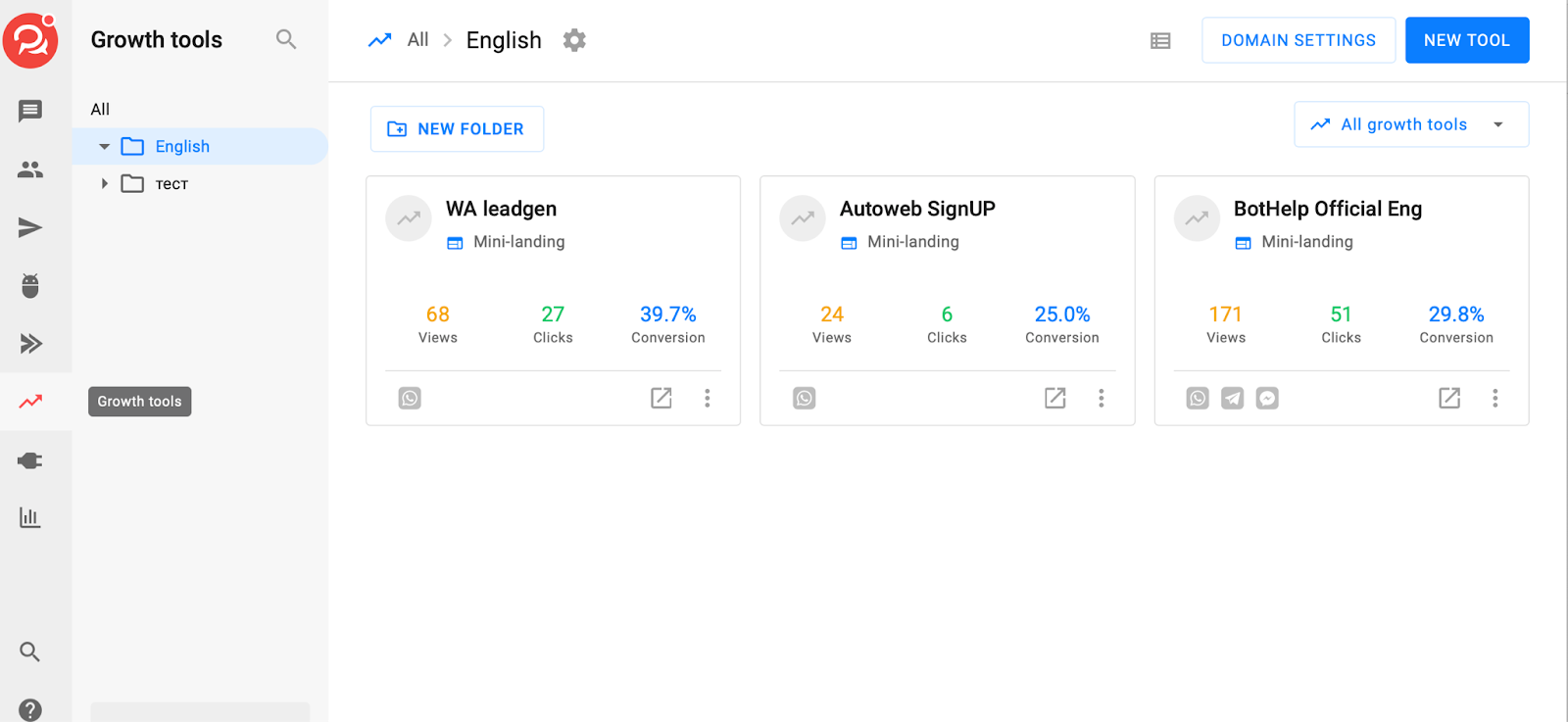Open the bots robot icon in sidebar
This screenshot has width=1568, height=722.
[30, 286]
